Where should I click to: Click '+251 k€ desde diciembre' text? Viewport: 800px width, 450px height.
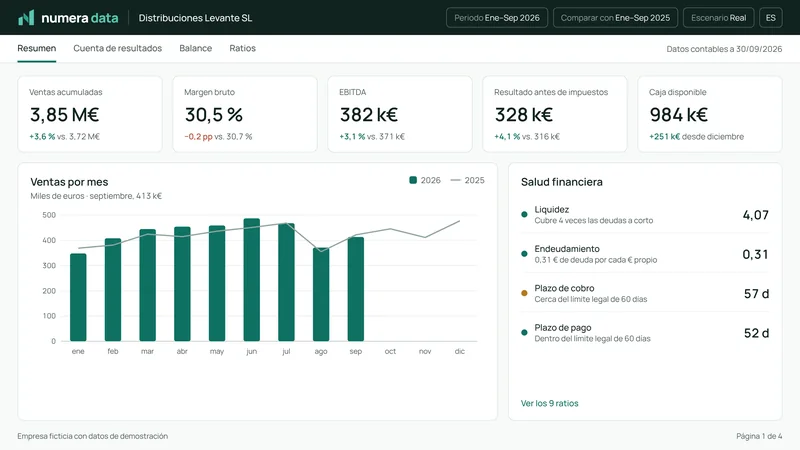click(696, 137)
